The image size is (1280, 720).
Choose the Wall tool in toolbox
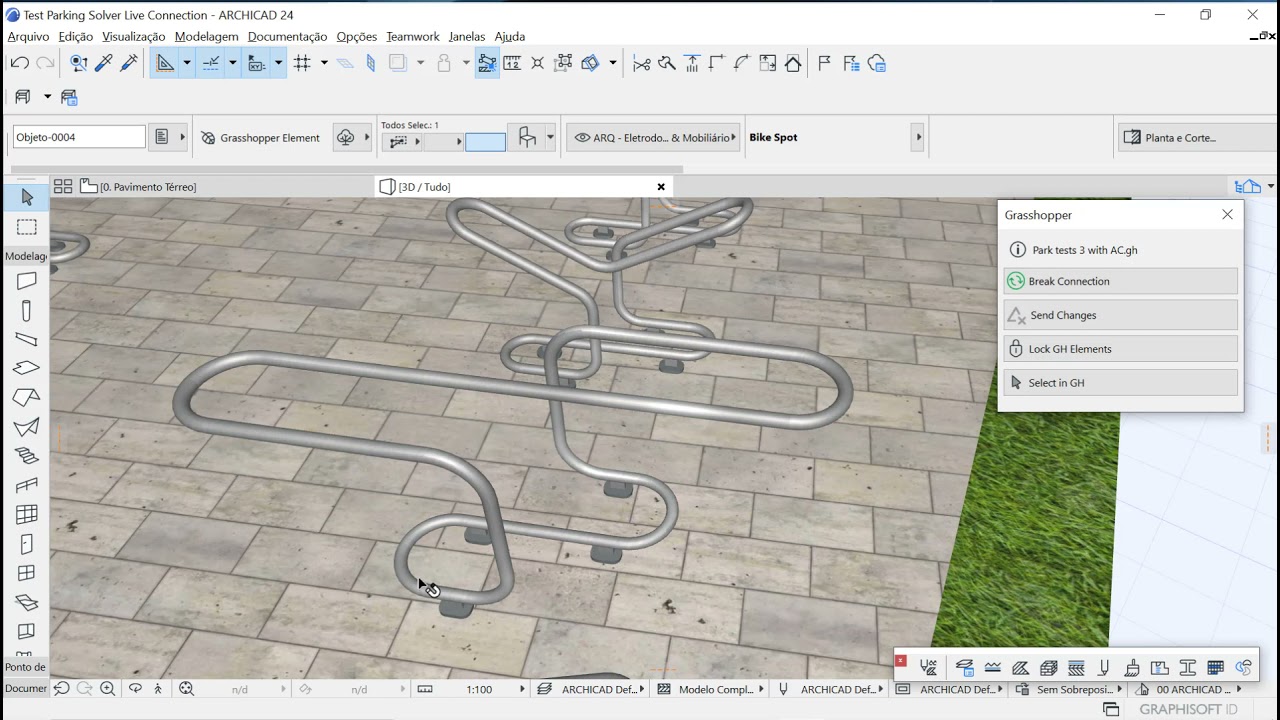(27, 282)
